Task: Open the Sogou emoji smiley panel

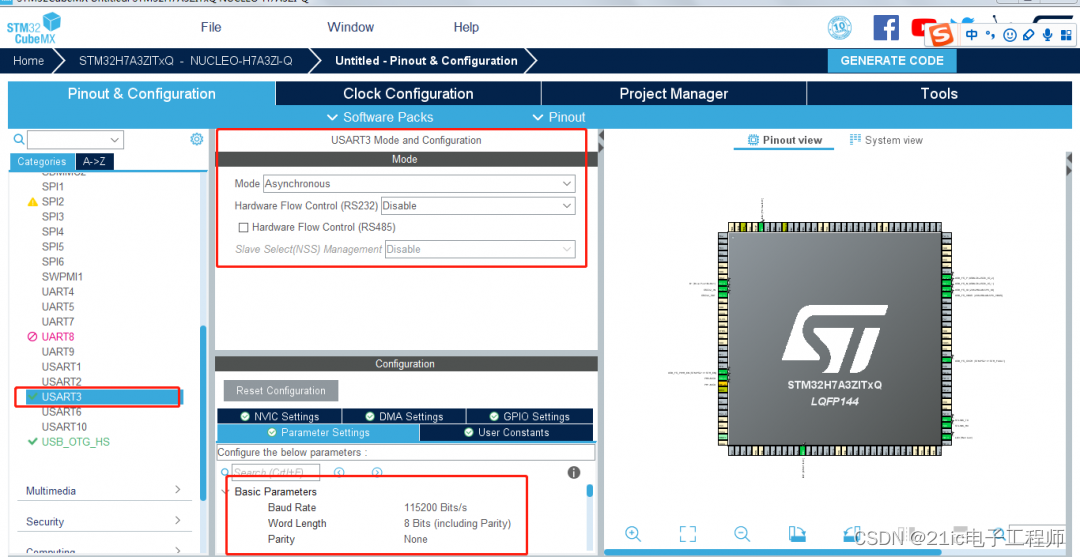Action: coord(1010,34)
